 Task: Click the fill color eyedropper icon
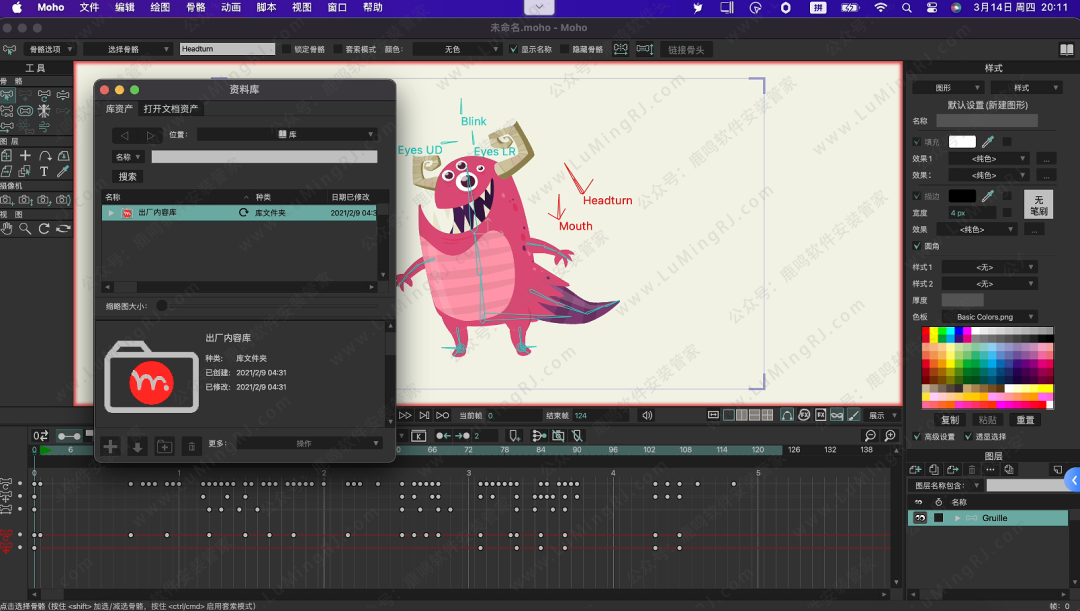point(988,142)
